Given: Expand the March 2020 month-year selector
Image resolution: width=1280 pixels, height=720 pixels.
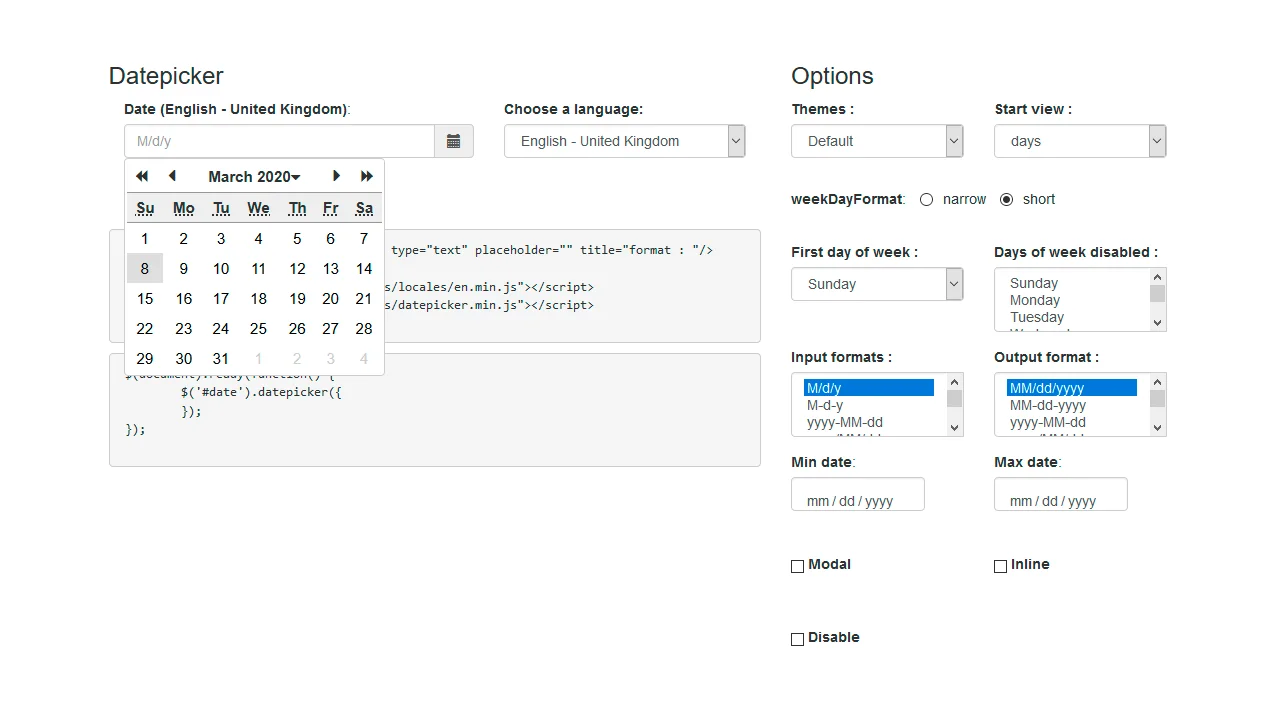Looking at the screenshot, I should 253,176.
